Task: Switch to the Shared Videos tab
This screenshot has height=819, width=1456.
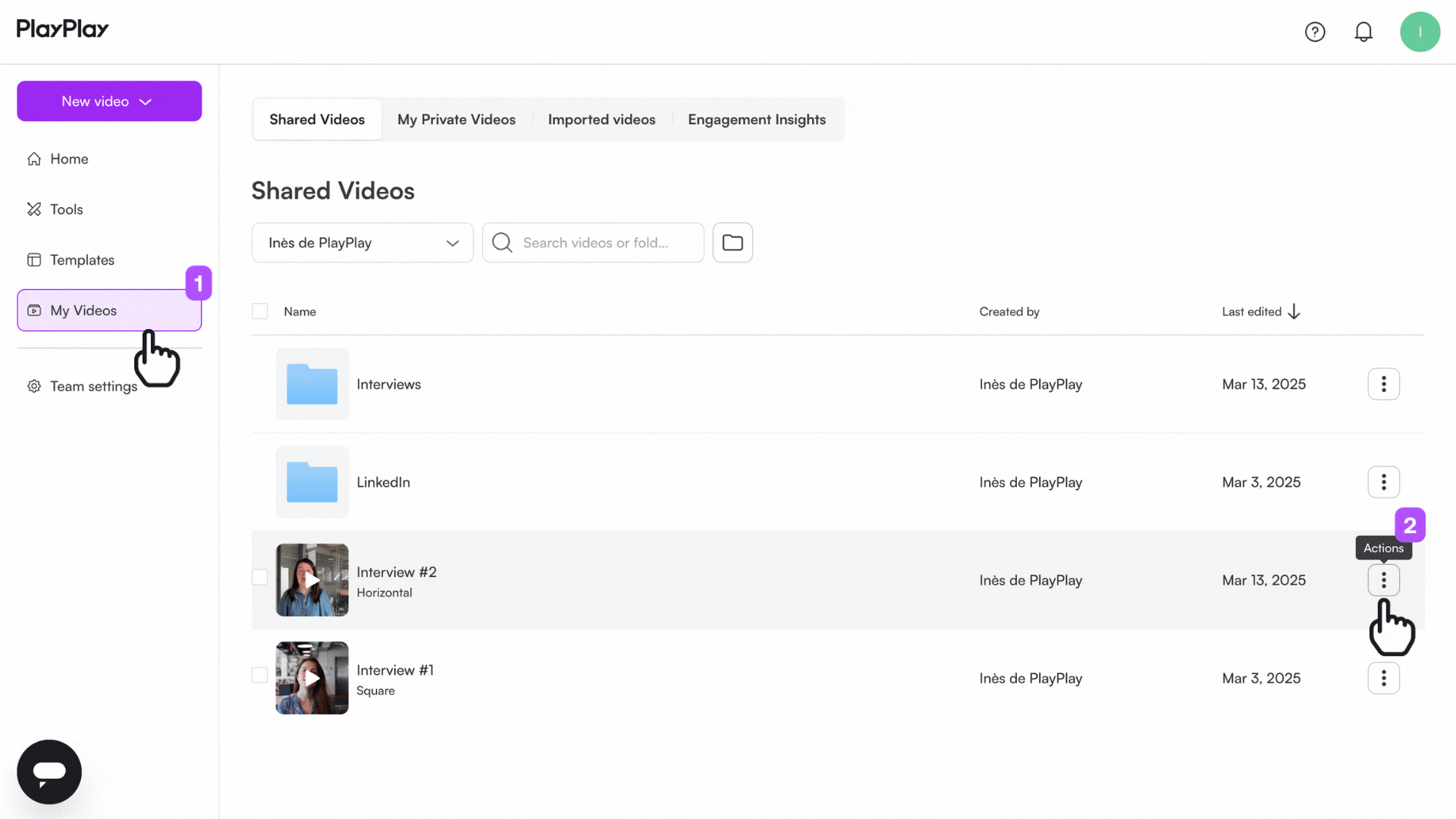Action: (x=317, y=120)
